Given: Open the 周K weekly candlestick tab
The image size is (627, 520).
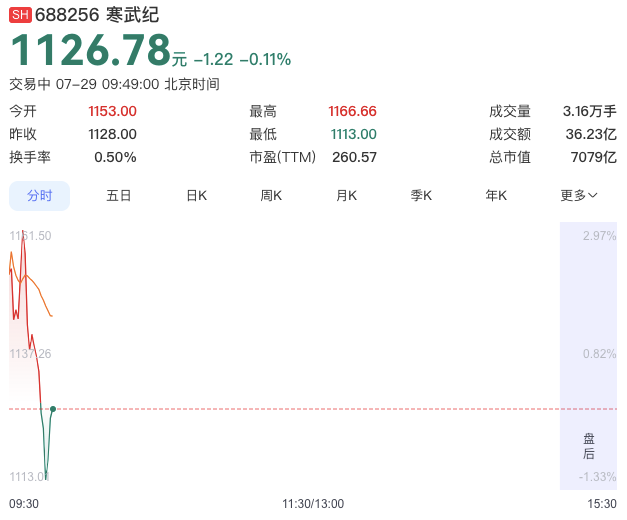Looking at the screenshot, I should (271, 196).
